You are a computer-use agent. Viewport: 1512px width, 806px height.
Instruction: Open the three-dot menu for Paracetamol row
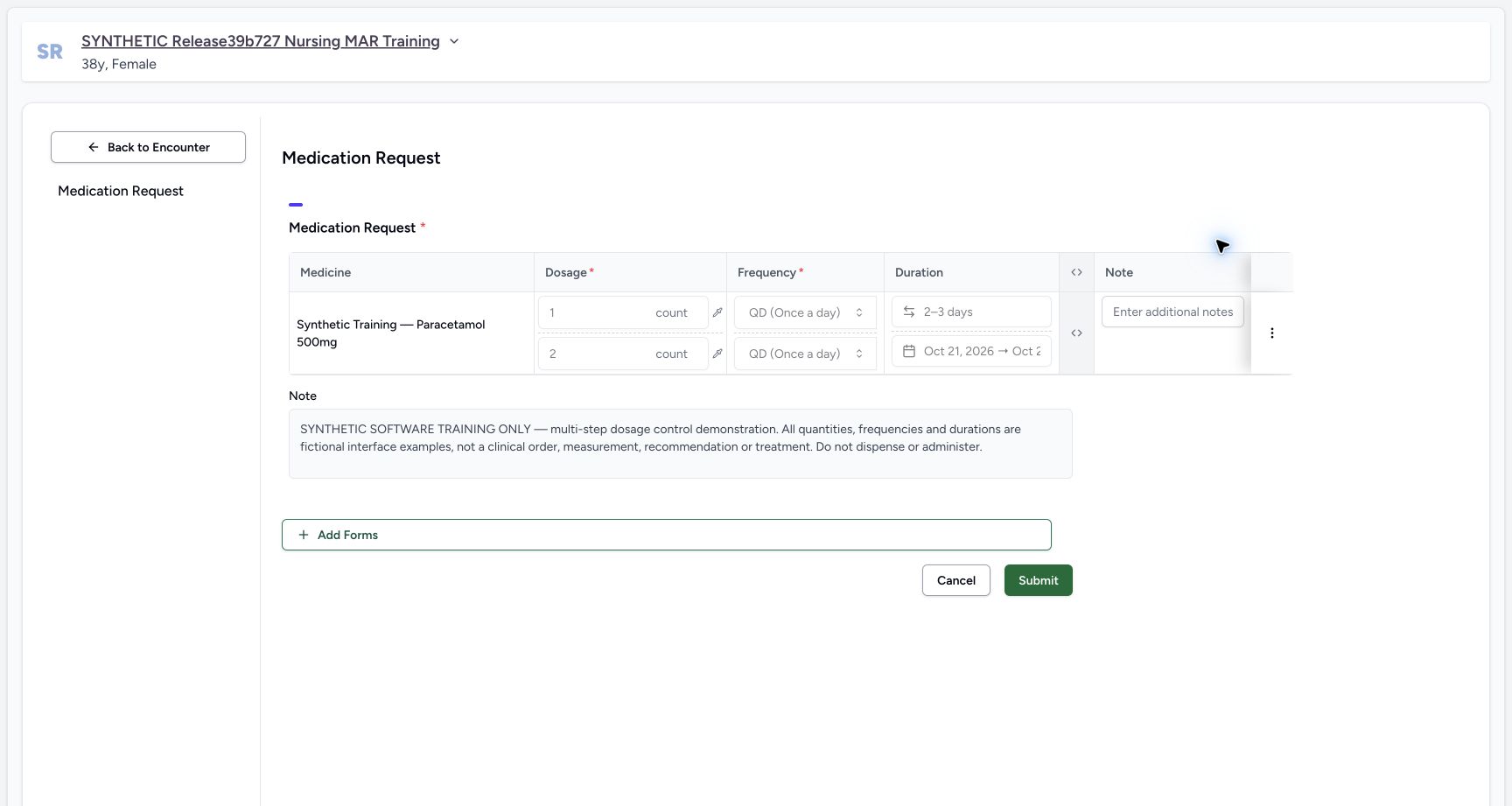point(1272,333)
